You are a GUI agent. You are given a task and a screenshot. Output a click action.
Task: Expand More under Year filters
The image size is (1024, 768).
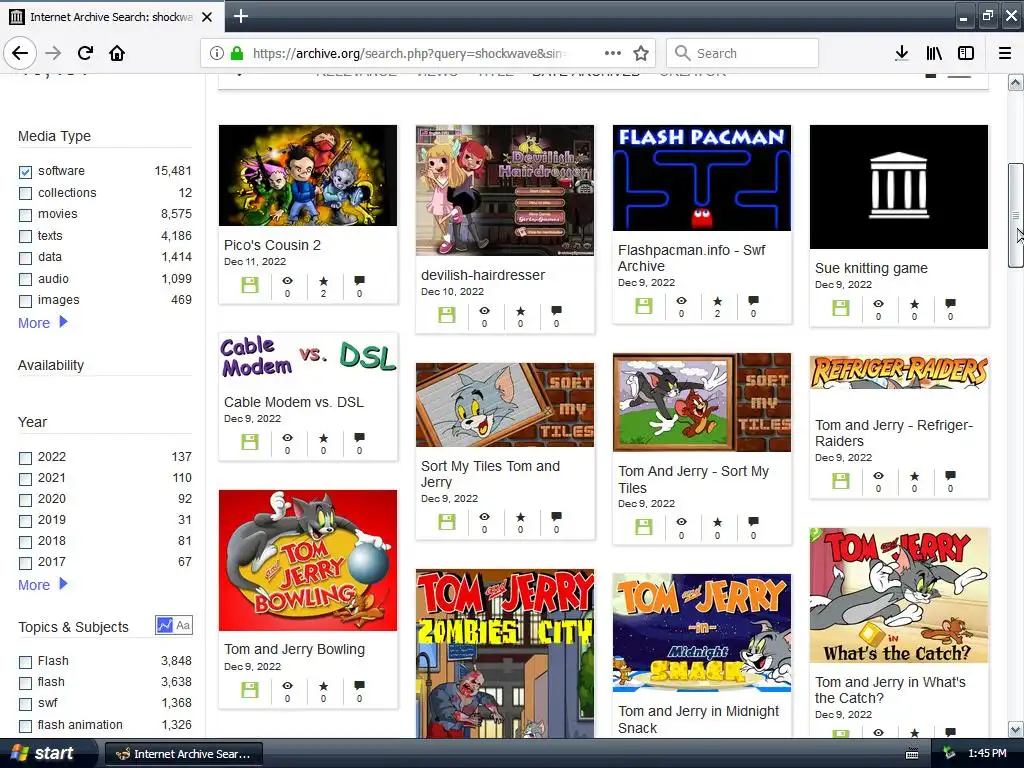(42, 584)
